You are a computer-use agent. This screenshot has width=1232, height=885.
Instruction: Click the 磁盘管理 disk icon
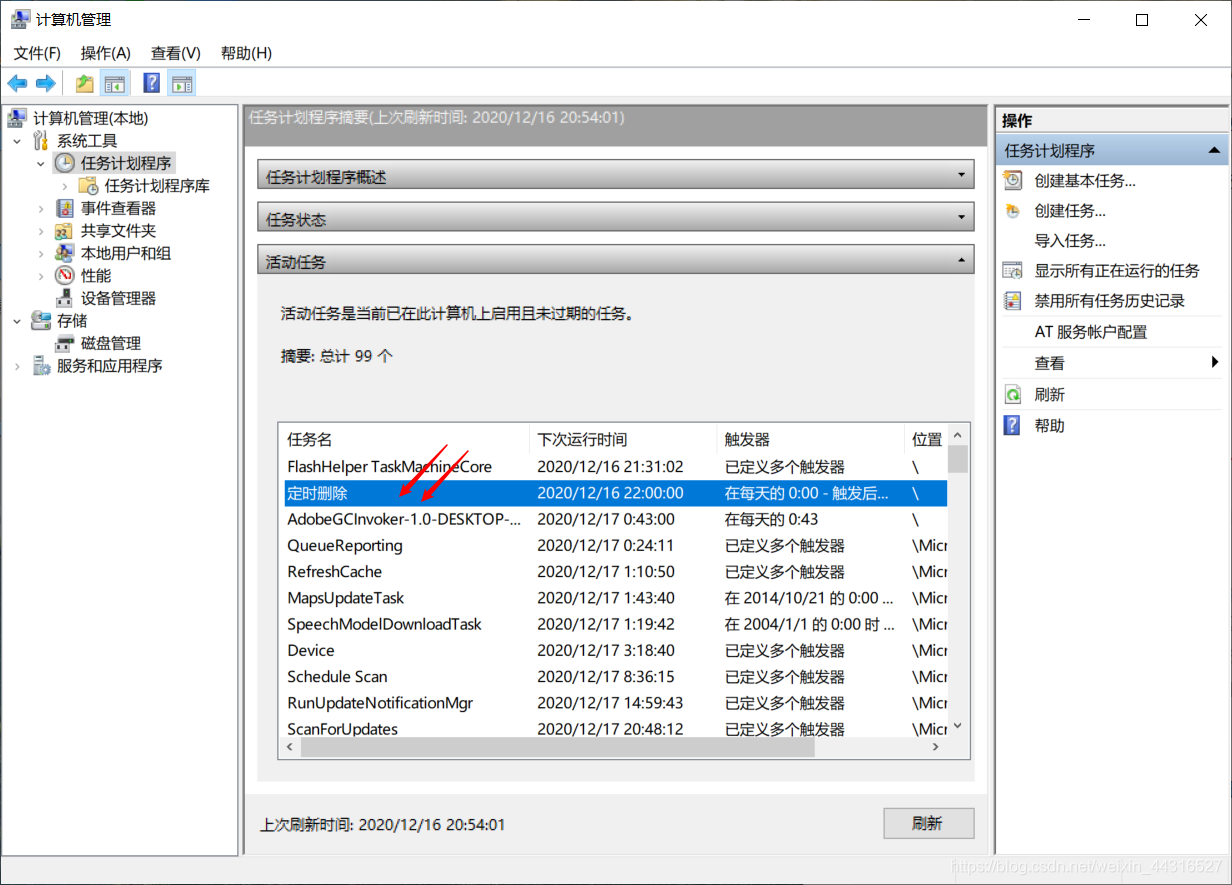coord(65,343)
